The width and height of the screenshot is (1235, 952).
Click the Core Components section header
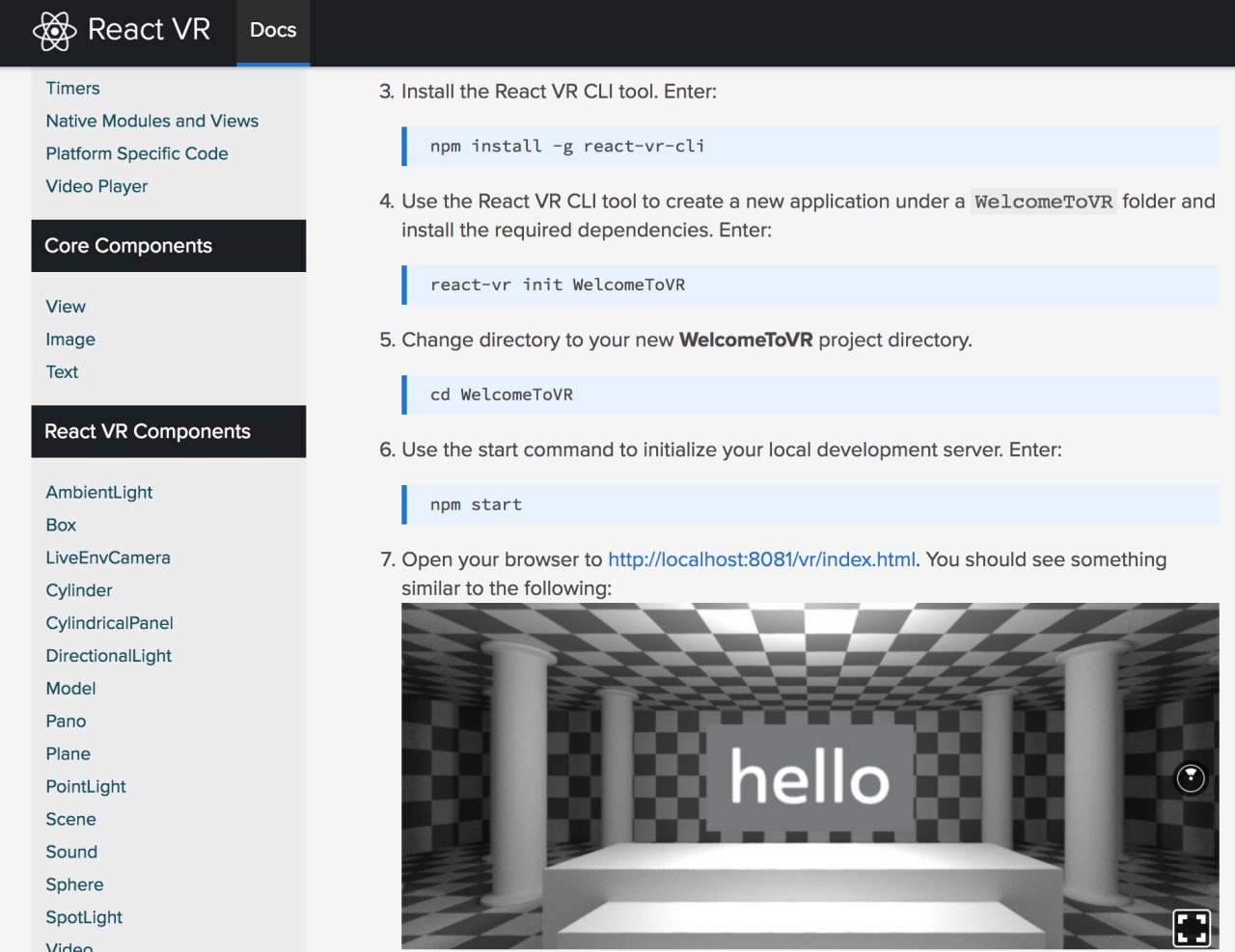click(169, 246)
